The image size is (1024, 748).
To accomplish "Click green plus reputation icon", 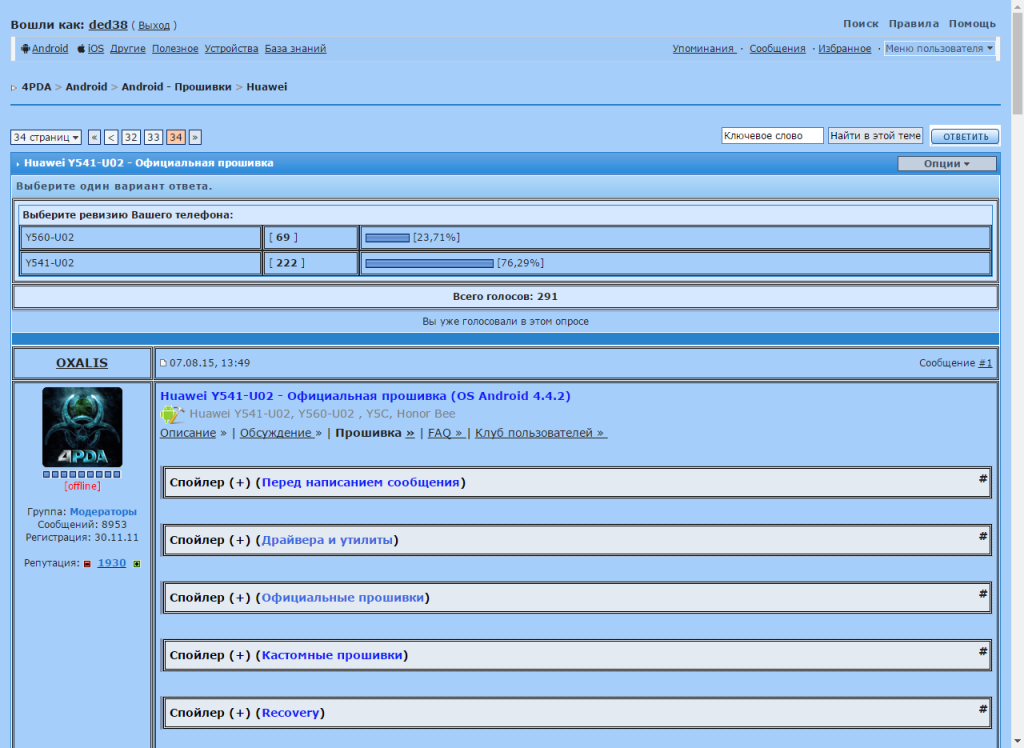I will click(x=136, y=564).
